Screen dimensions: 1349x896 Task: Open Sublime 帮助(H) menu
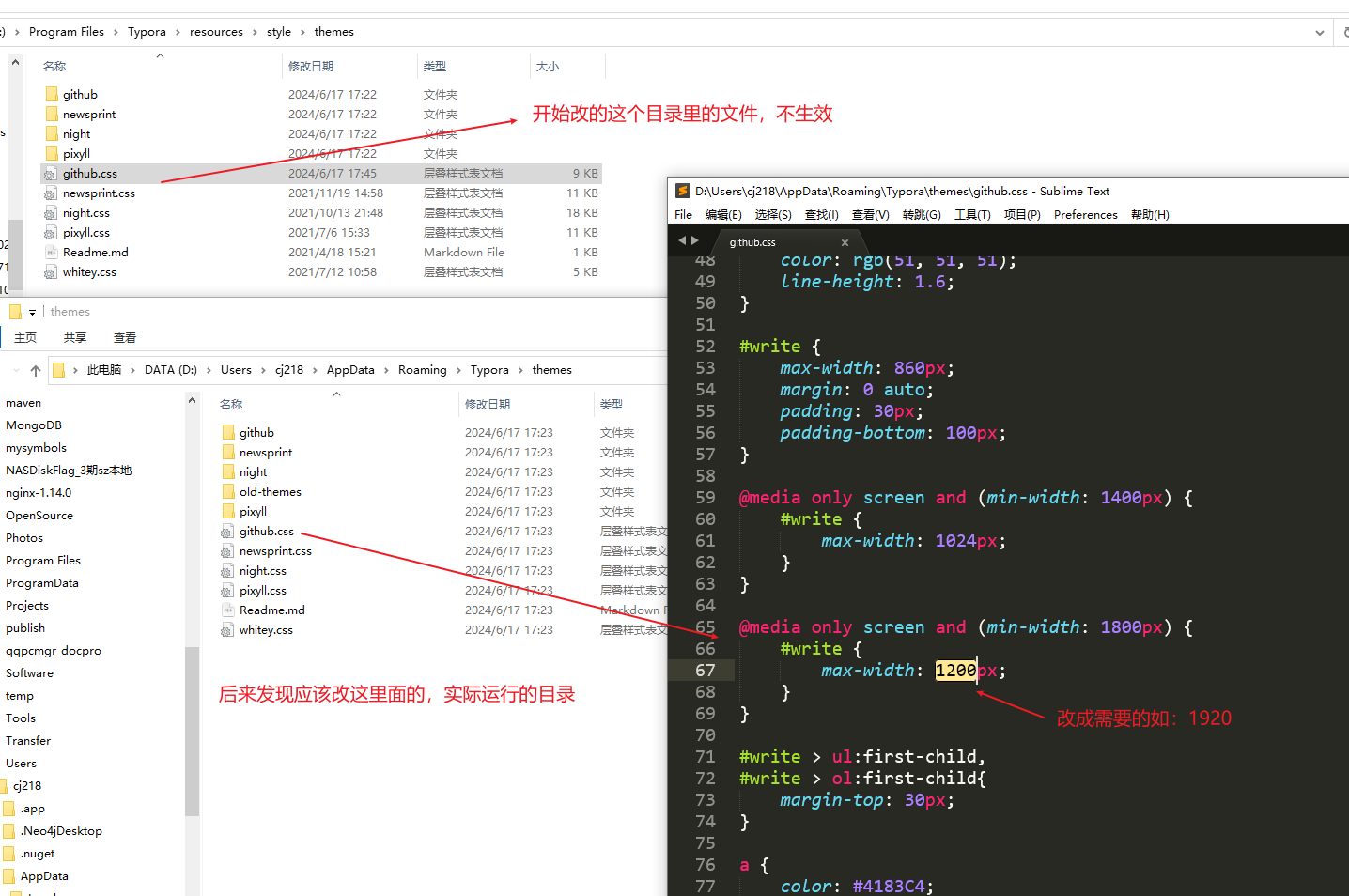click(x=1150, y=215)
